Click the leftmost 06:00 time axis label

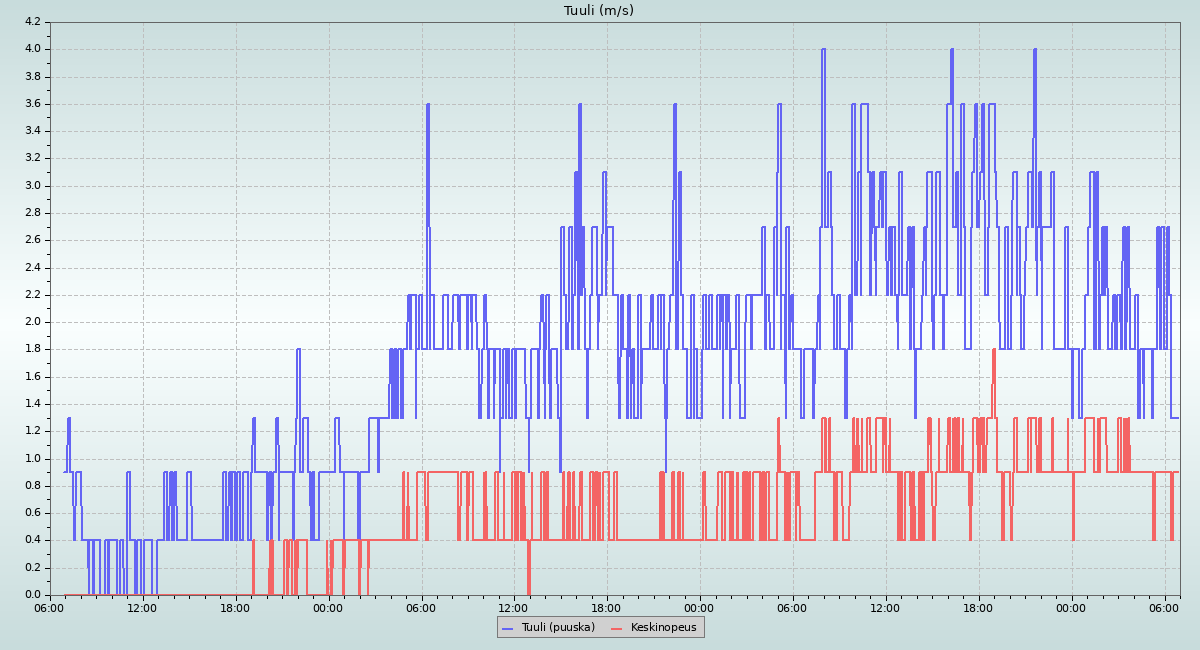(50, 607)
